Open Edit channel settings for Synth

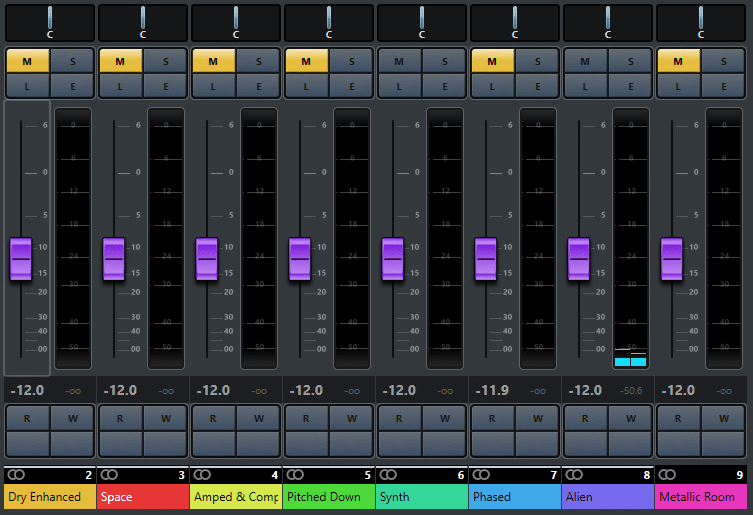click(444, 86)
